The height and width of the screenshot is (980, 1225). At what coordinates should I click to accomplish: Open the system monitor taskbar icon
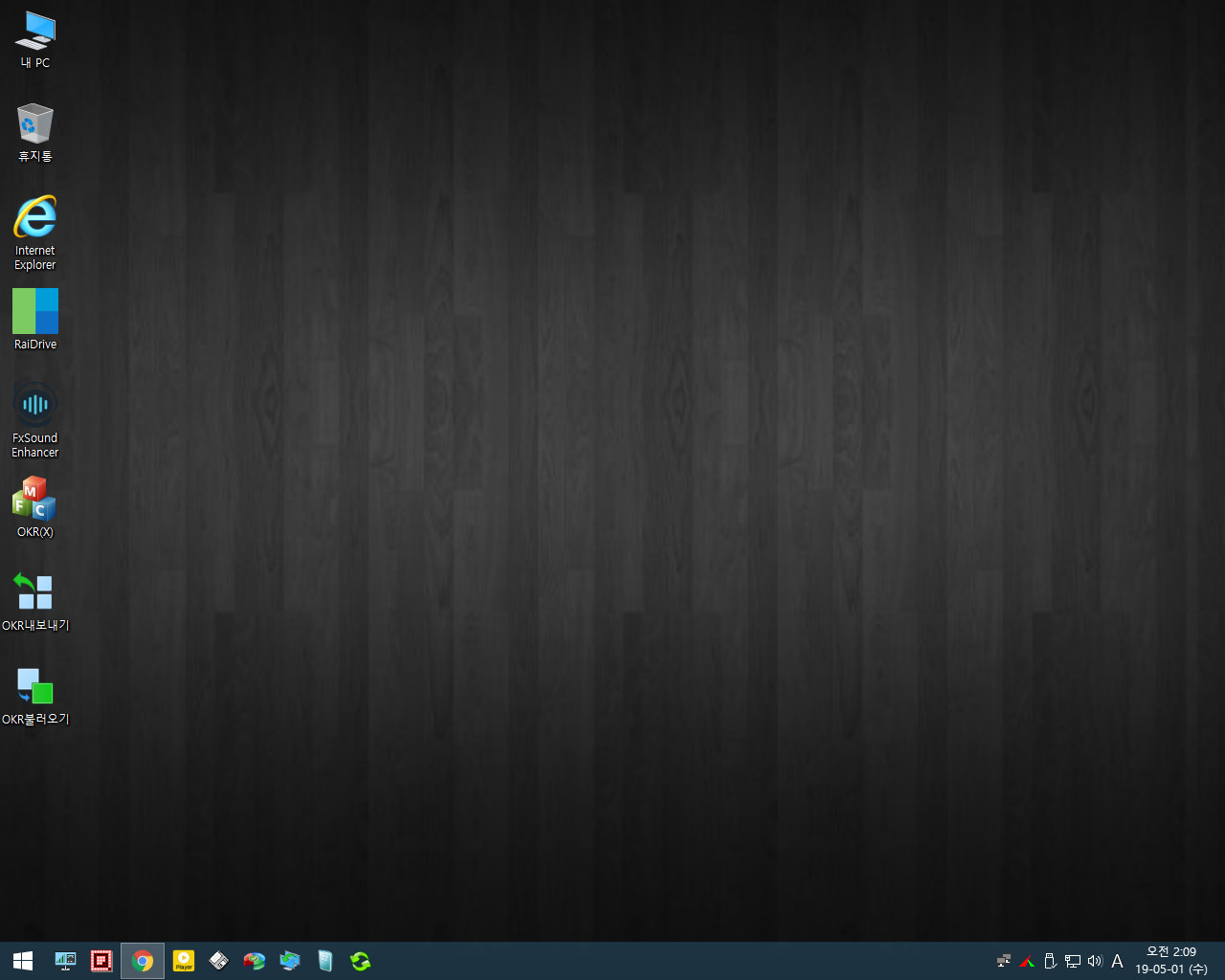click(65, 961)
